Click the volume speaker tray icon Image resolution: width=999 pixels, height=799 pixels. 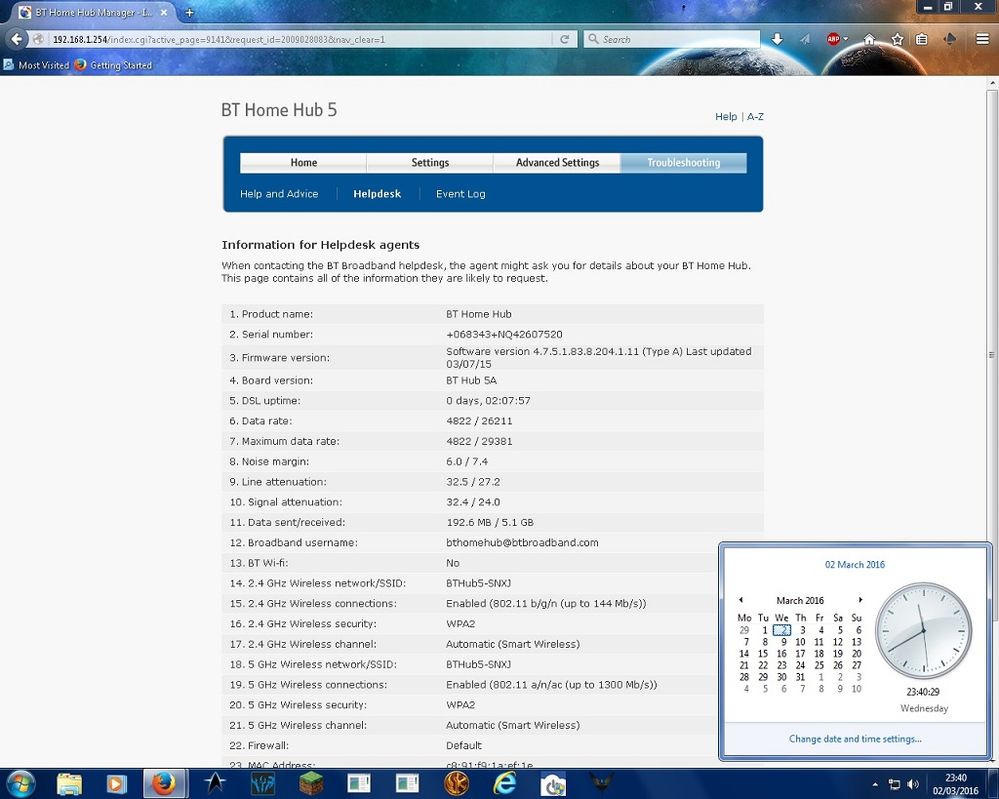click(x=913, y=784)
